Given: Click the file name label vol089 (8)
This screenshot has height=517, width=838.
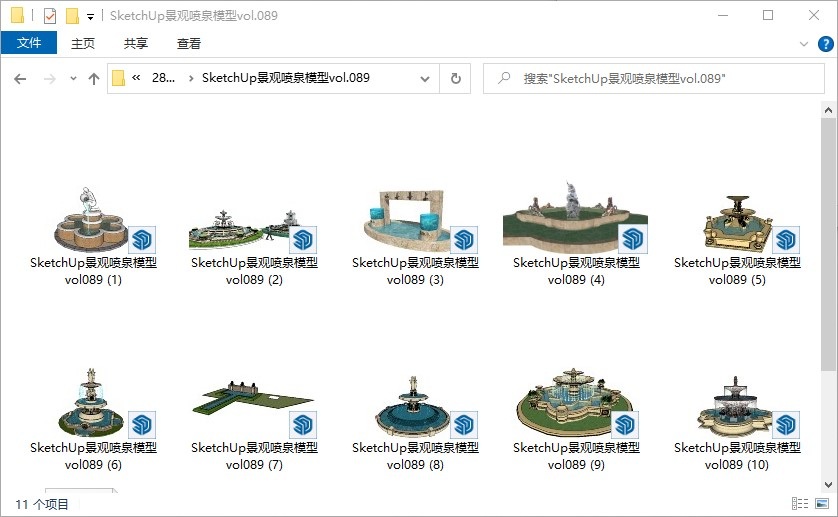Looking at the screenshot, I should click(415, 456).
